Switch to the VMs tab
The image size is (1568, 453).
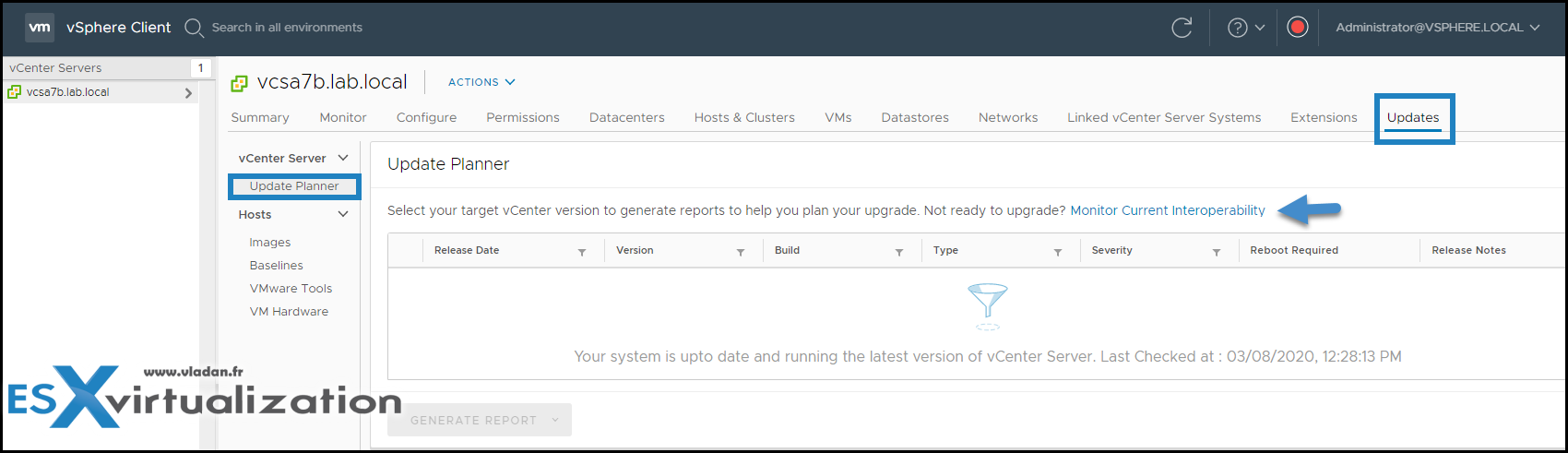point(838,117)
